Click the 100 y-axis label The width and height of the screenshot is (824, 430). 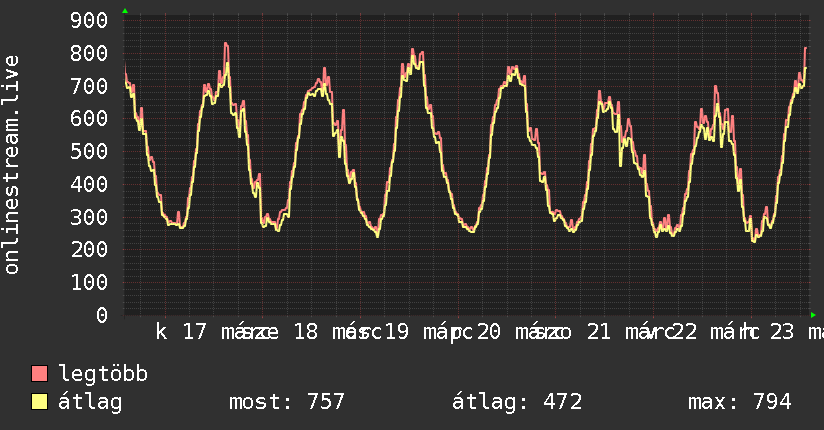(89, 283)
